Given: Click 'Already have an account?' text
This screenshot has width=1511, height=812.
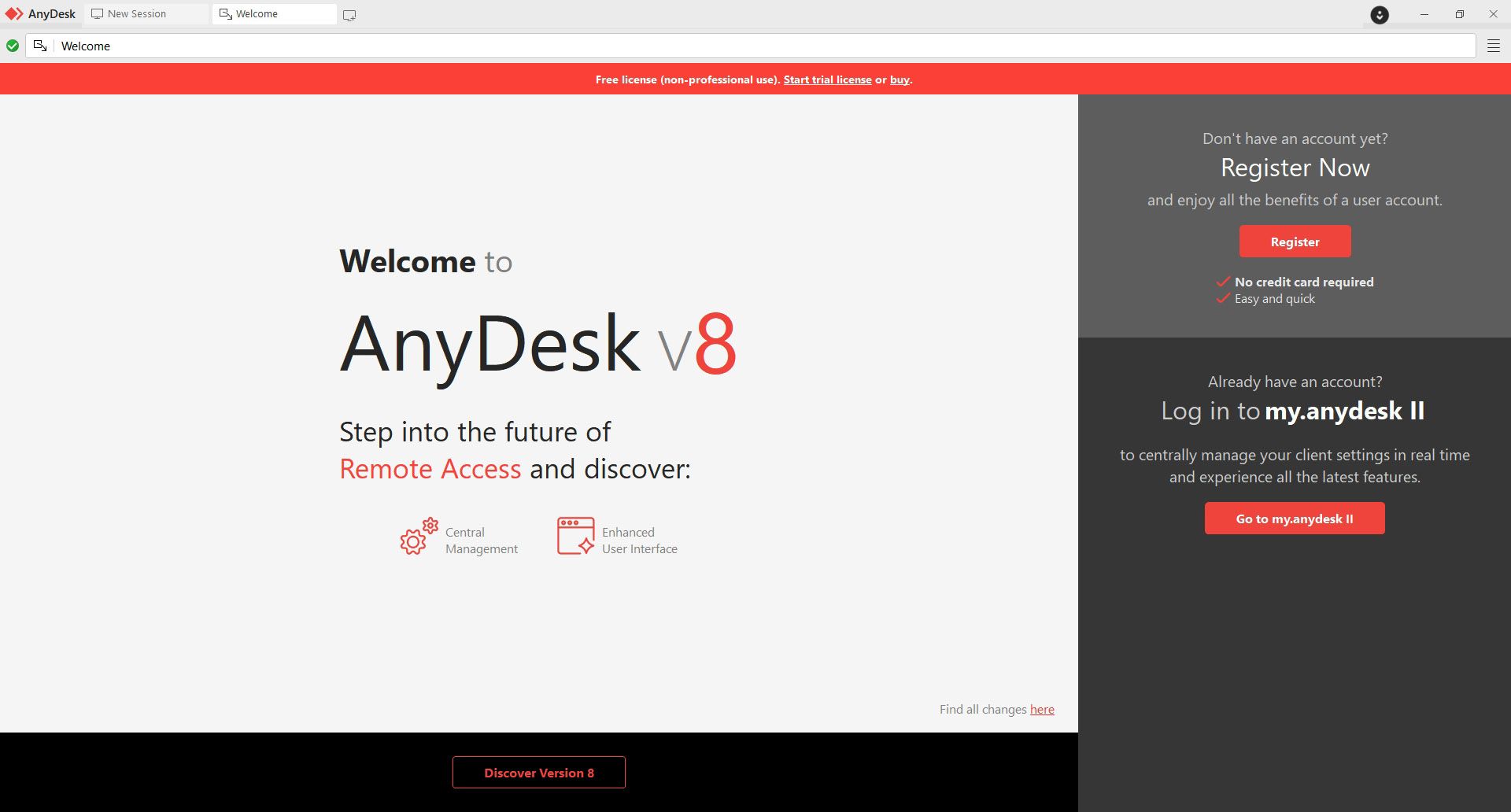Looking at the screenshot, I should click(1295, 382).
